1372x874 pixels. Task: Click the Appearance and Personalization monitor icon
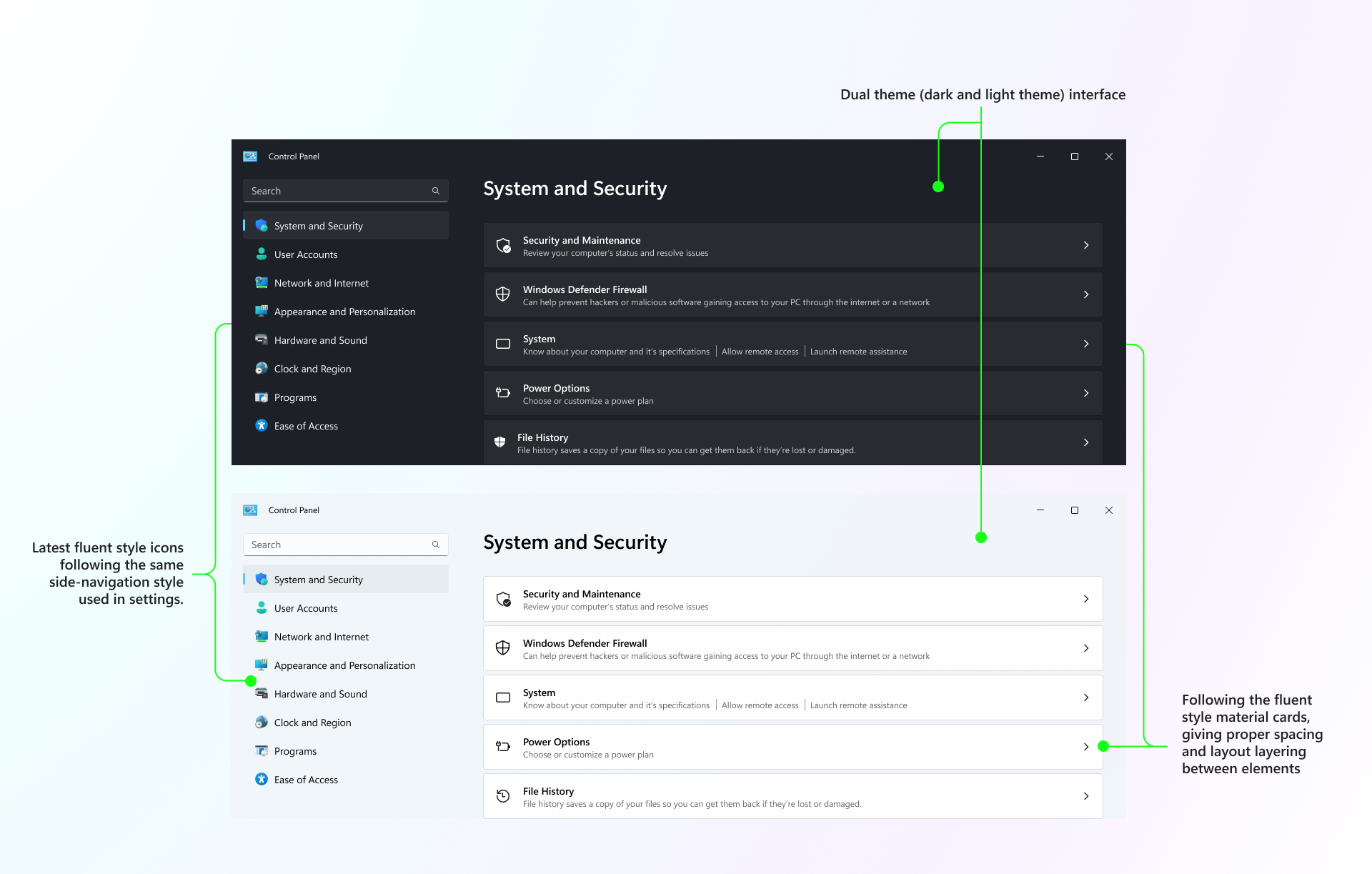coord(262,311)
